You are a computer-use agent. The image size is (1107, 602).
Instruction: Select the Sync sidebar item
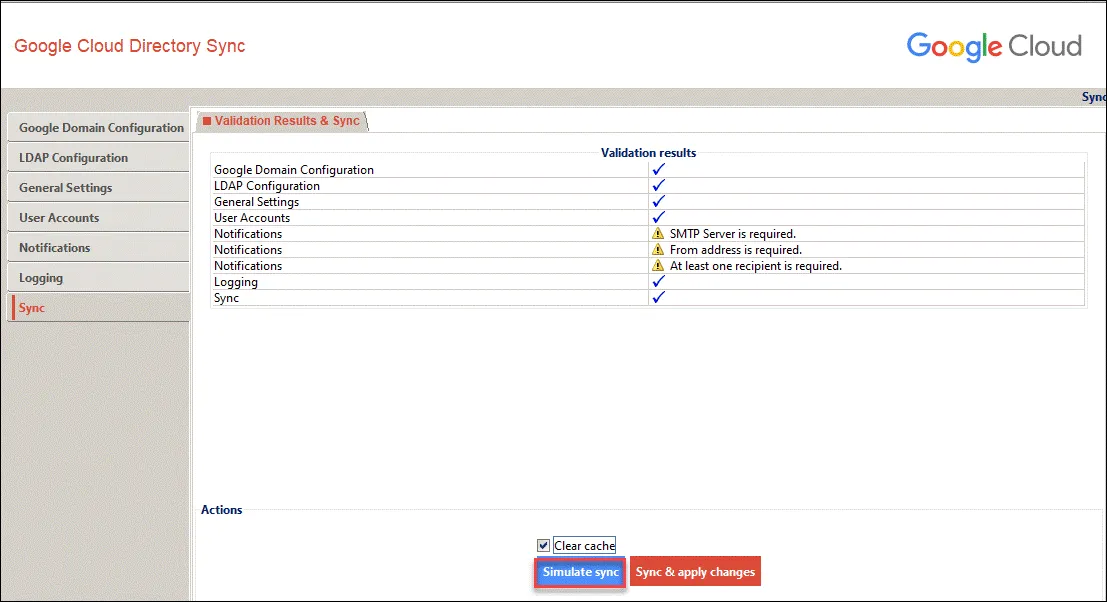tap(99, 308)
